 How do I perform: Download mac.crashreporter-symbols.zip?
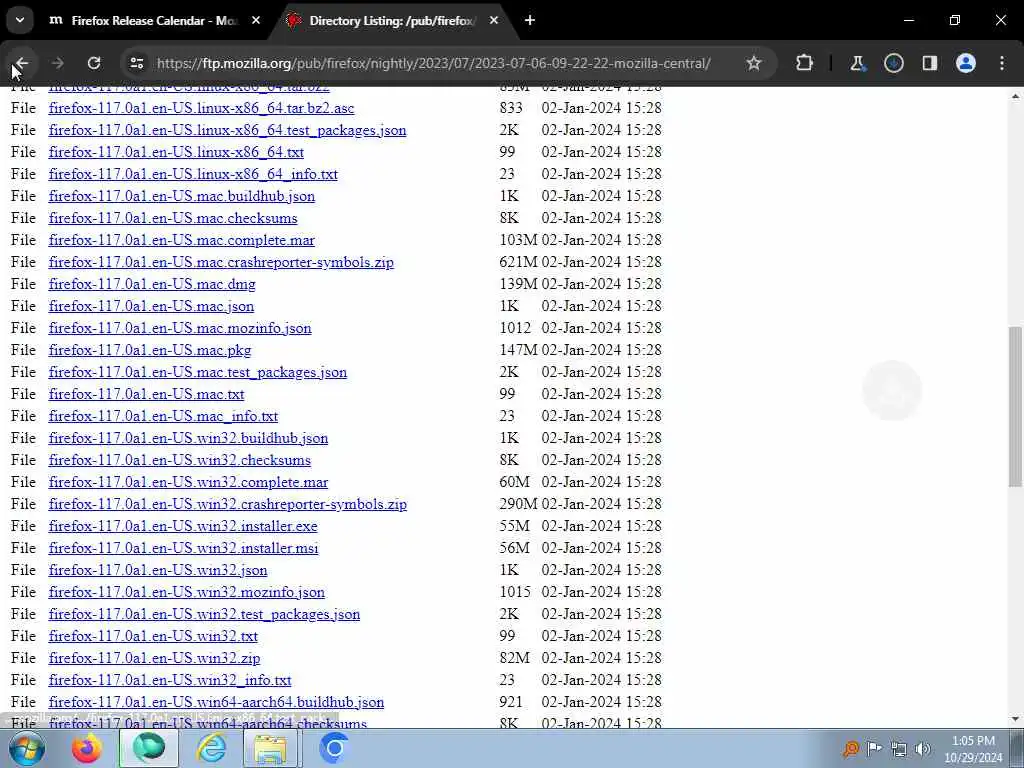click(x=221, y=262)
